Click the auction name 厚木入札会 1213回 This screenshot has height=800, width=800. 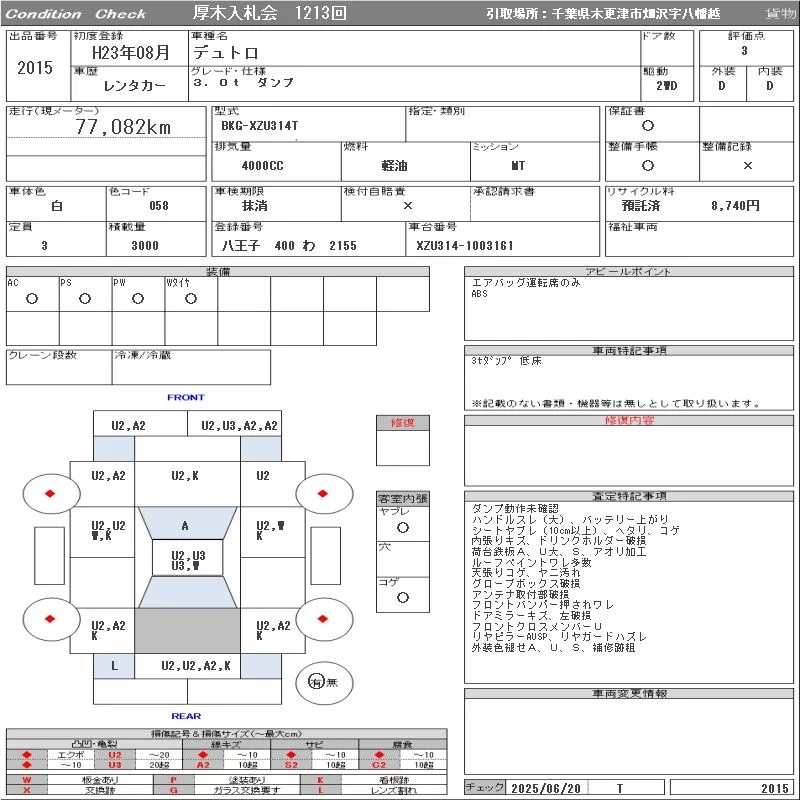(x=270, y=13)
